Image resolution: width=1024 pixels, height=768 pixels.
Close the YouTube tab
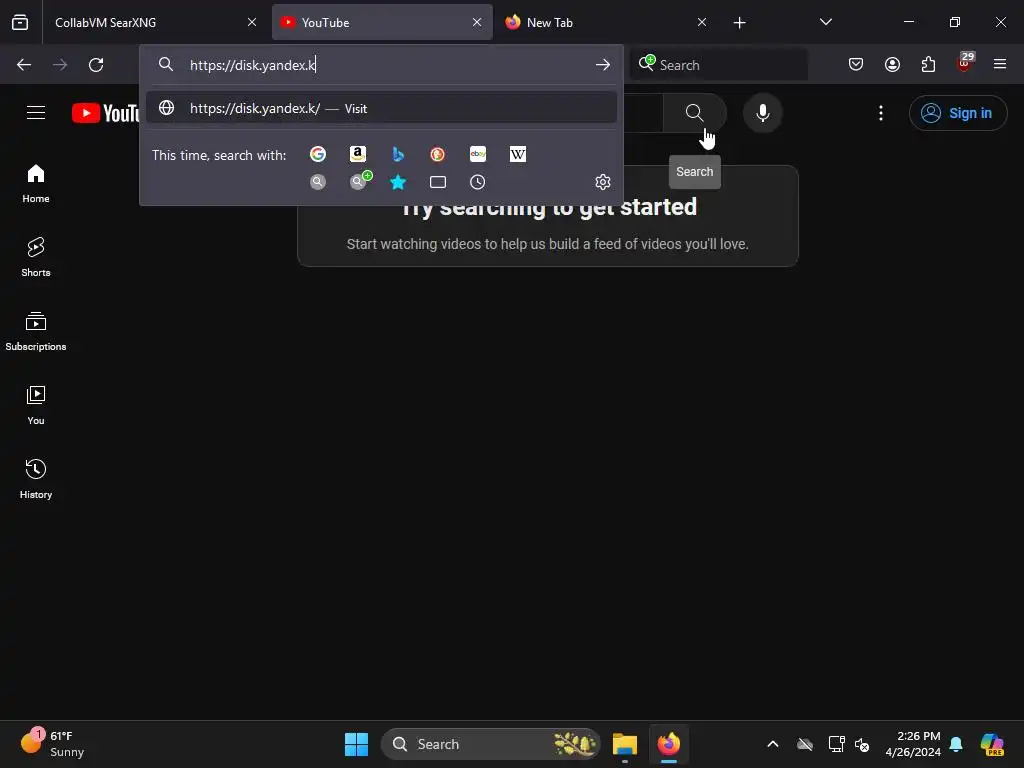coord(477,22)
